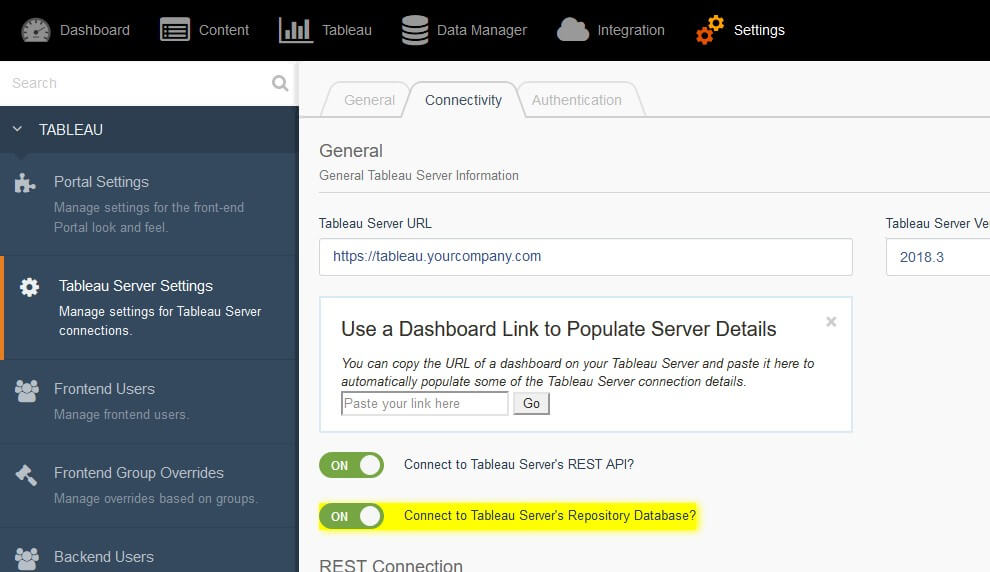
Task: Click the Tableau Server Settings gear icon
Action: (x=30, y=287)
